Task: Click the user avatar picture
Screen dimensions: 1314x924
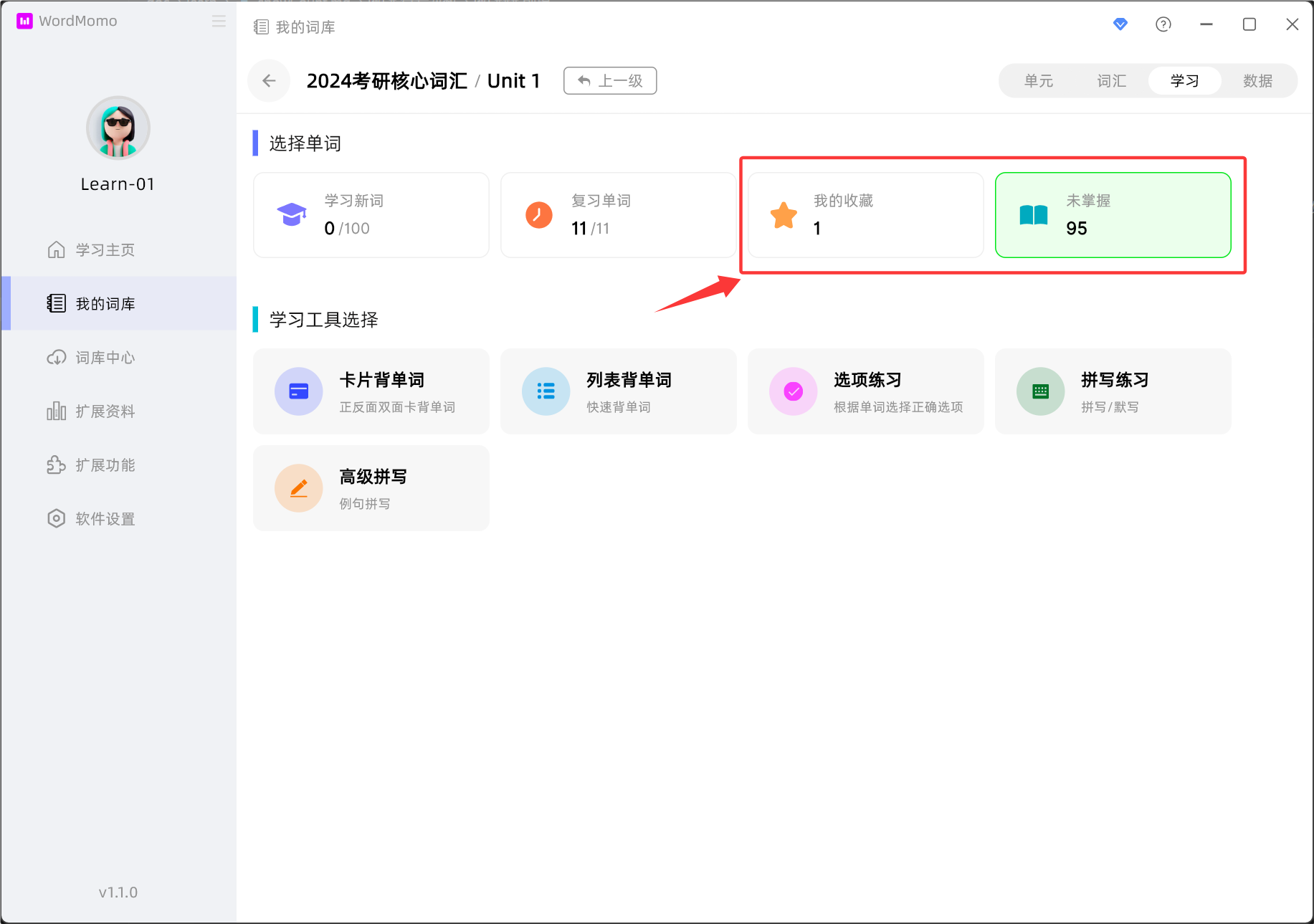Action: click(118, 128)
